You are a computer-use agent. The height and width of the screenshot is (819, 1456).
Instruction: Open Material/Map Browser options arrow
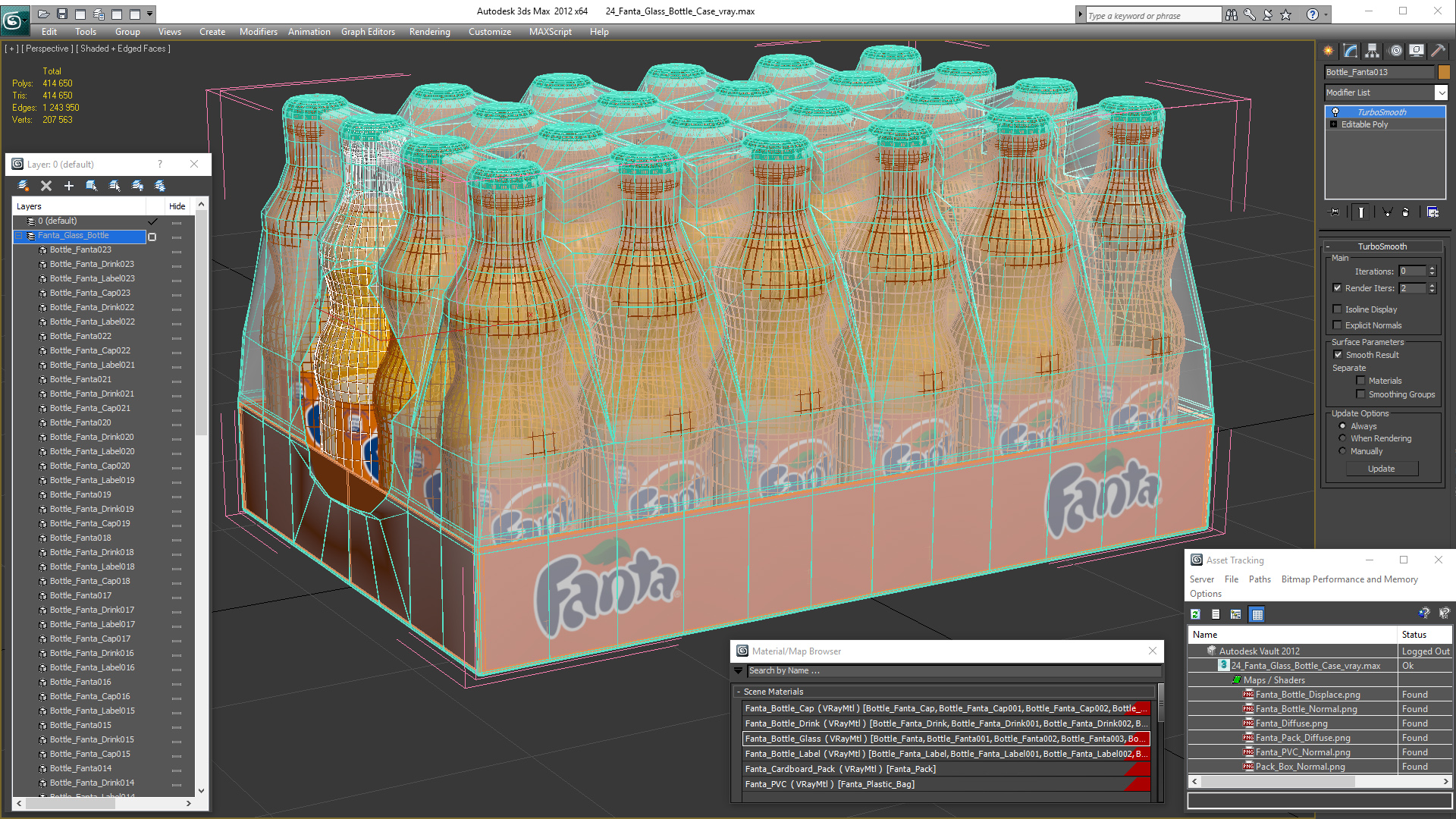(738, 670)
